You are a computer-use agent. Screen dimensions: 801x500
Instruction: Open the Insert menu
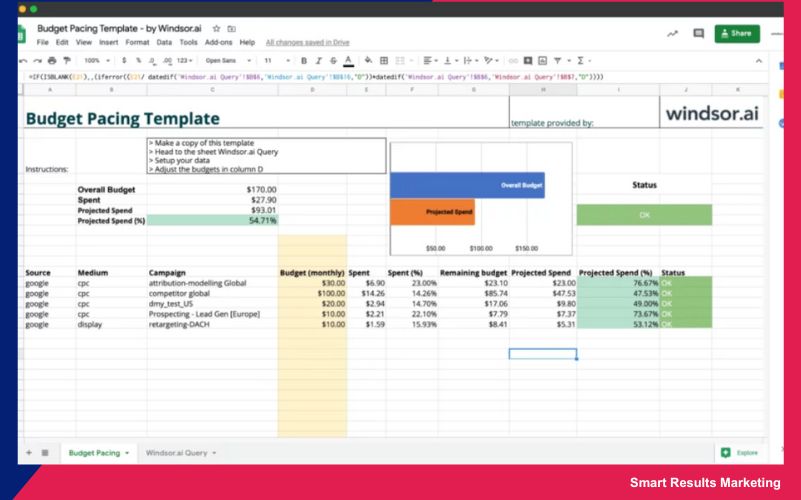tap(108, 42)
